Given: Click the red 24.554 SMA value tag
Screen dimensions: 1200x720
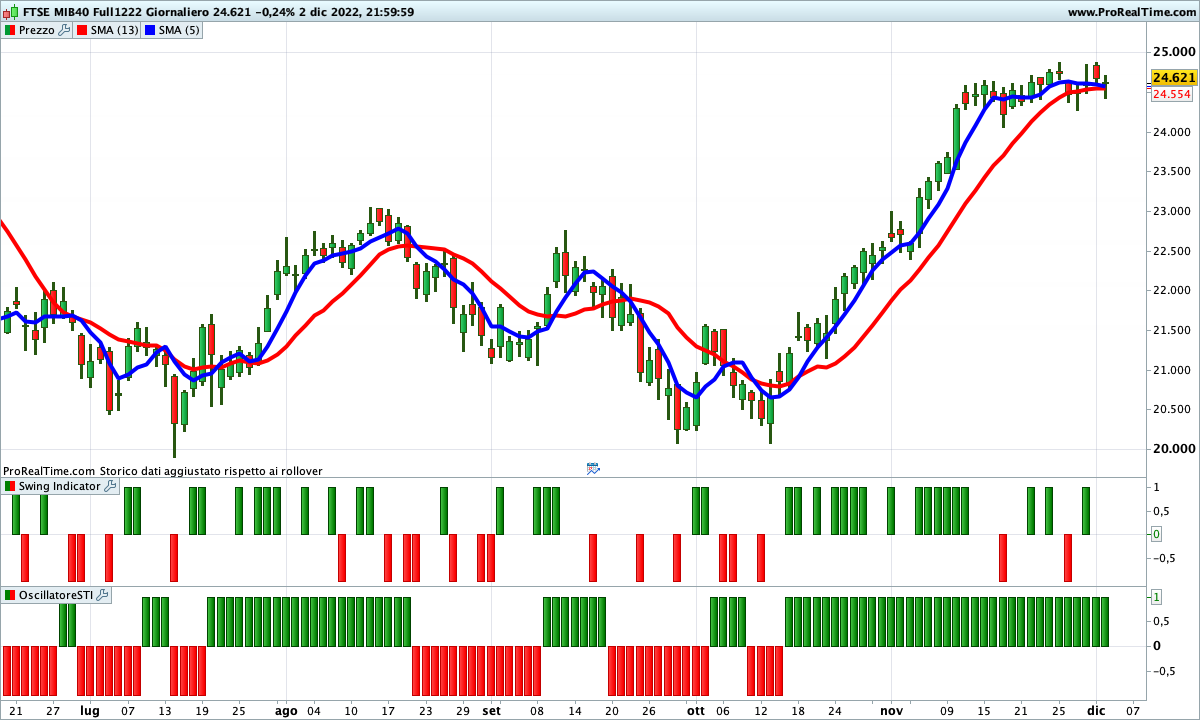Looking at the screenshot, I should pos(1171,94).
